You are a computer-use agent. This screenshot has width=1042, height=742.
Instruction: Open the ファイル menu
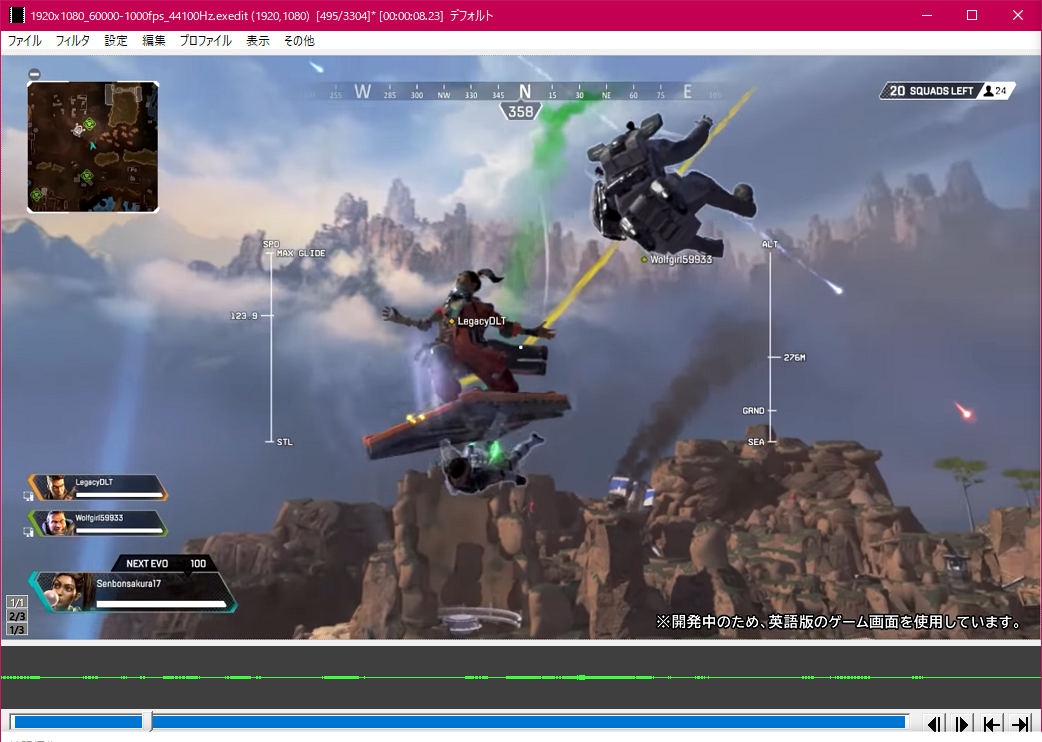pos(25,41)
